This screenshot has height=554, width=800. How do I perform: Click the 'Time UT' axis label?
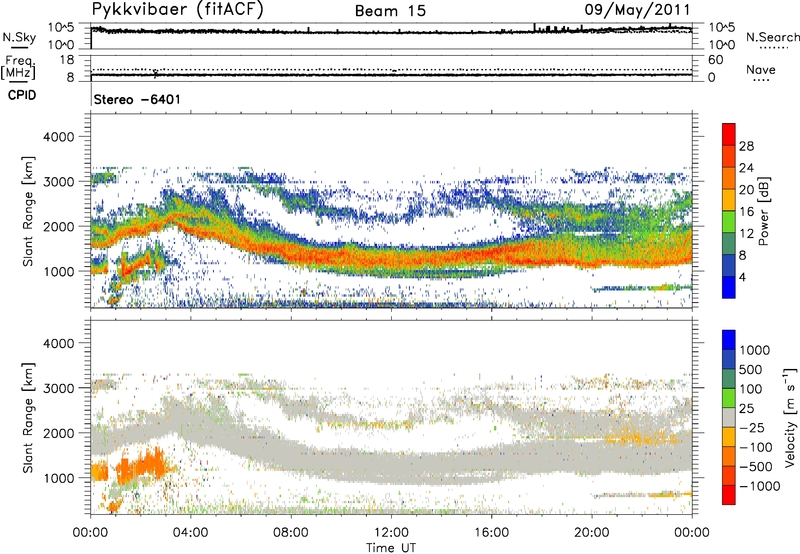pos(391,548)
